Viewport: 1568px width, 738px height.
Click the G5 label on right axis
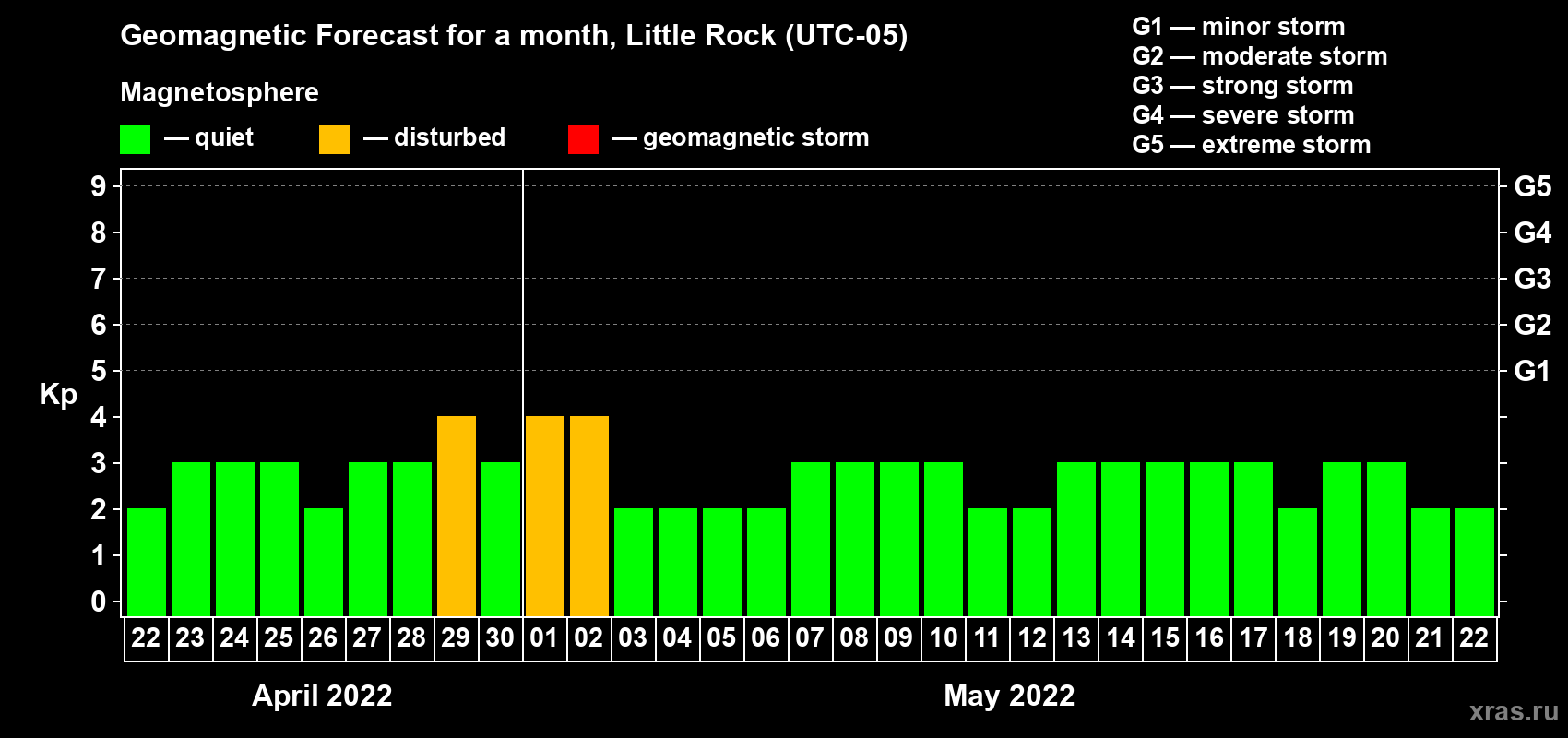pyautogui.click(x=1532, y=186)
